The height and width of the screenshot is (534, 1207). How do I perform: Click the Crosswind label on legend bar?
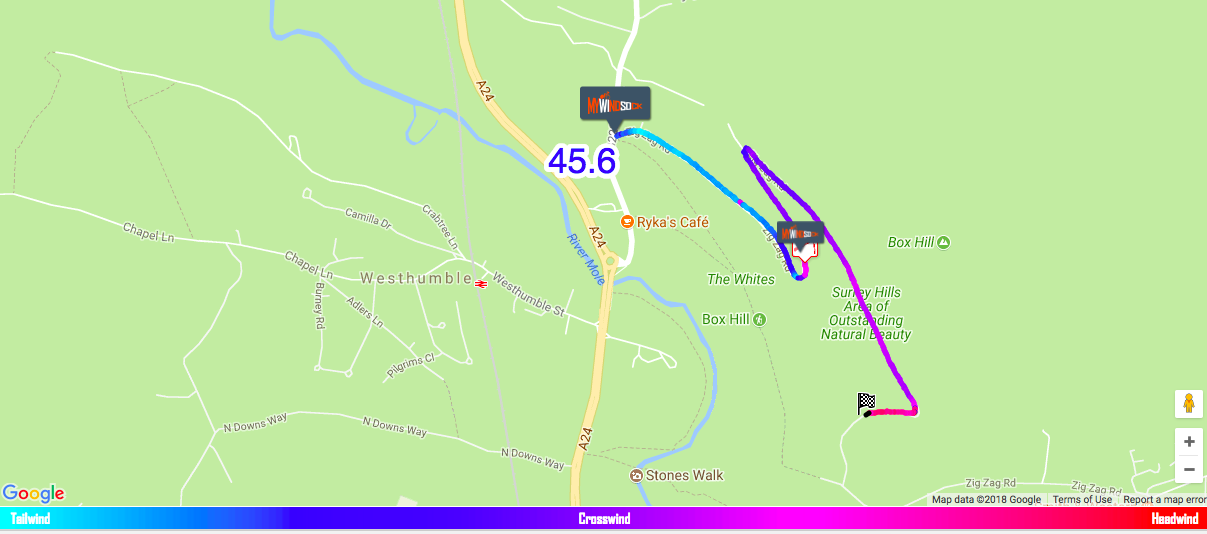(x=604, y=519)
